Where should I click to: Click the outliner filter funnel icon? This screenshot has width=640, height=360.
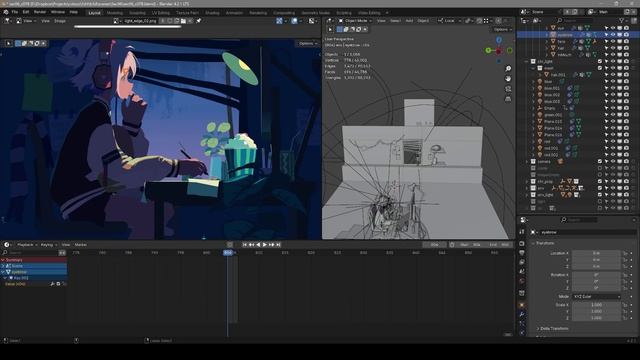pos(622,20)
